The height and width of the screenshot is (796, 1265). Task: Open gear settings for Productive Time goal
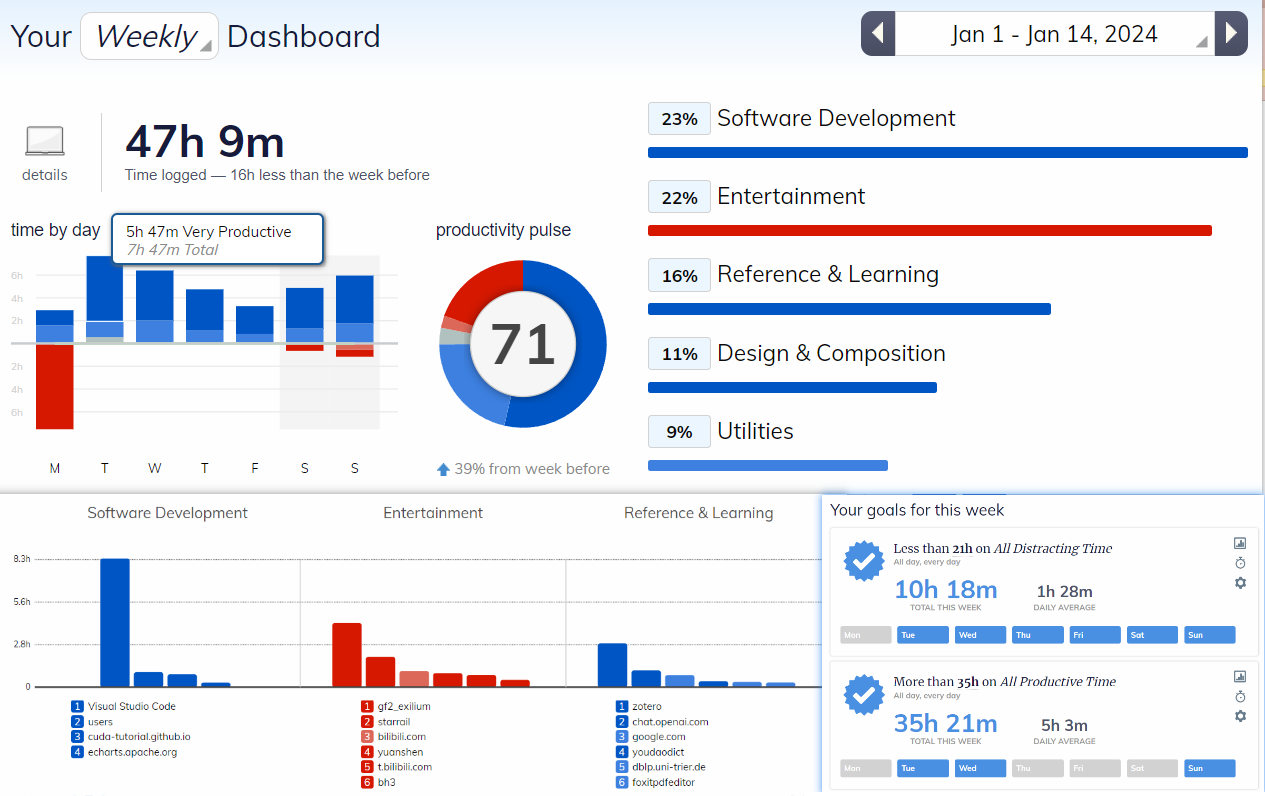1240,716
